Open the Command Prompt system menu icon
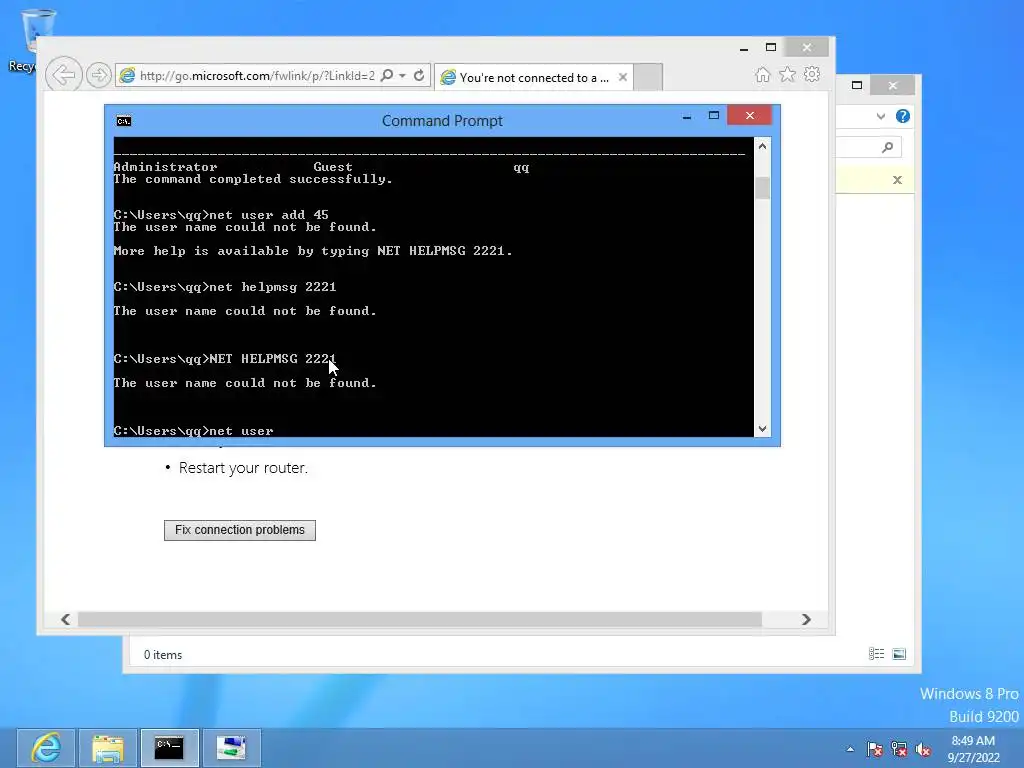The image size is (1024, 768). pos(123,121)
